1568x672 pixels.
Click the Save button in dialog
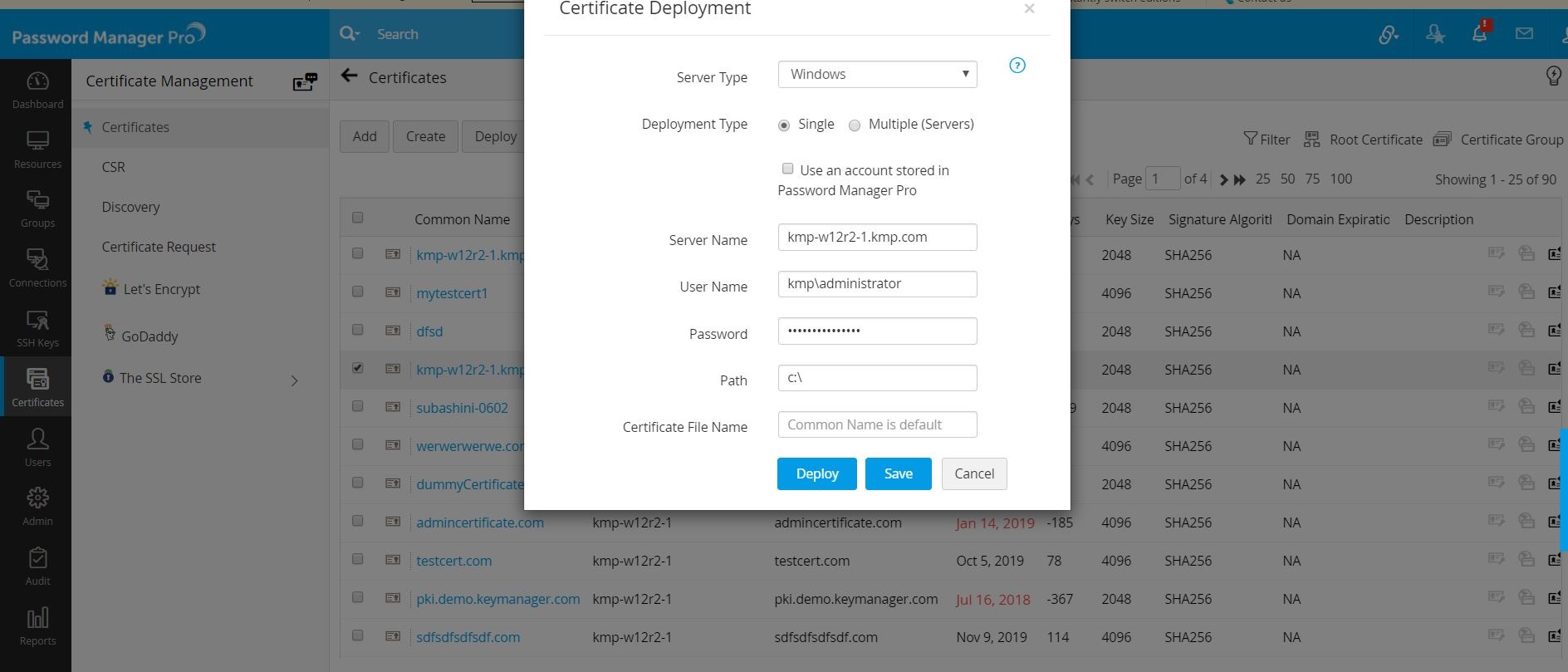899,473
